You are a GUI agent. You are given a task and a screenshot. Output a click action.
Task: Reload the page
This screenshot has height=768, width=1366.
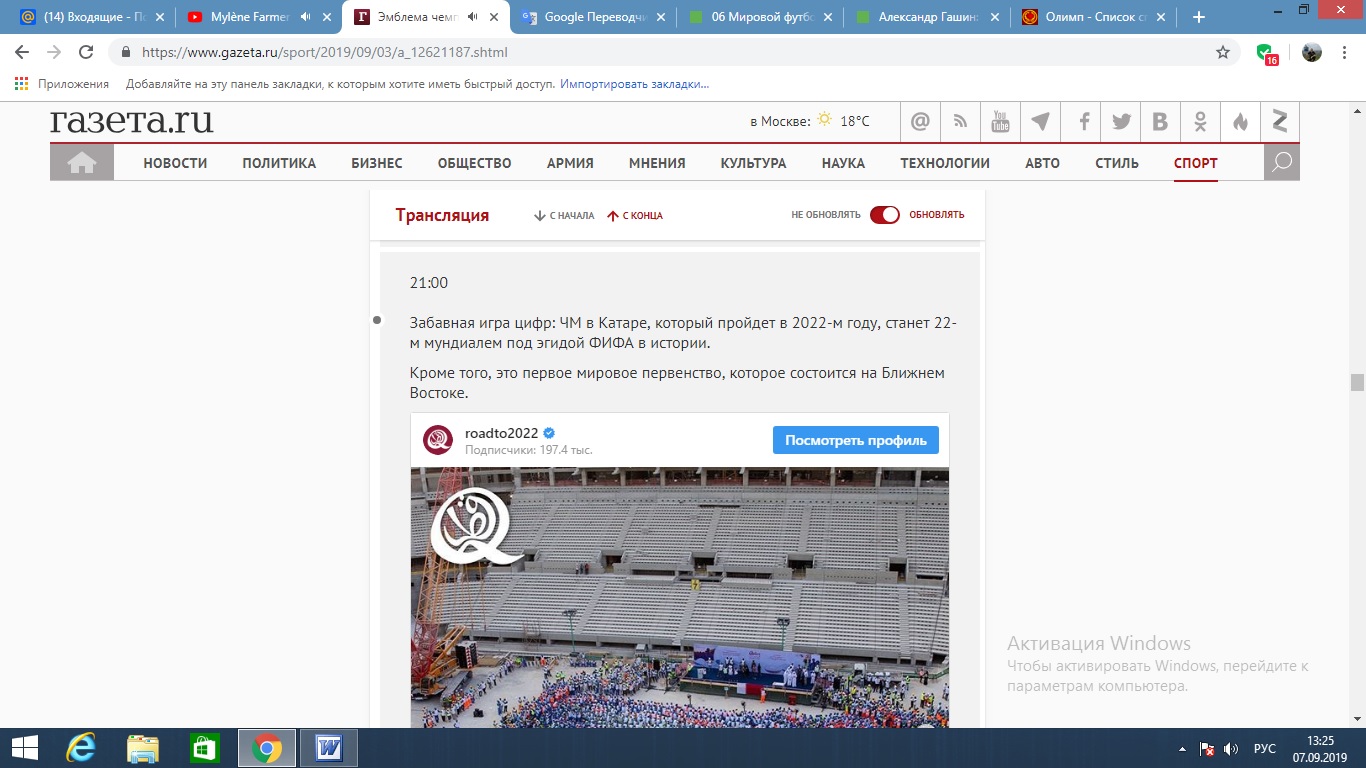pos(86,52)
